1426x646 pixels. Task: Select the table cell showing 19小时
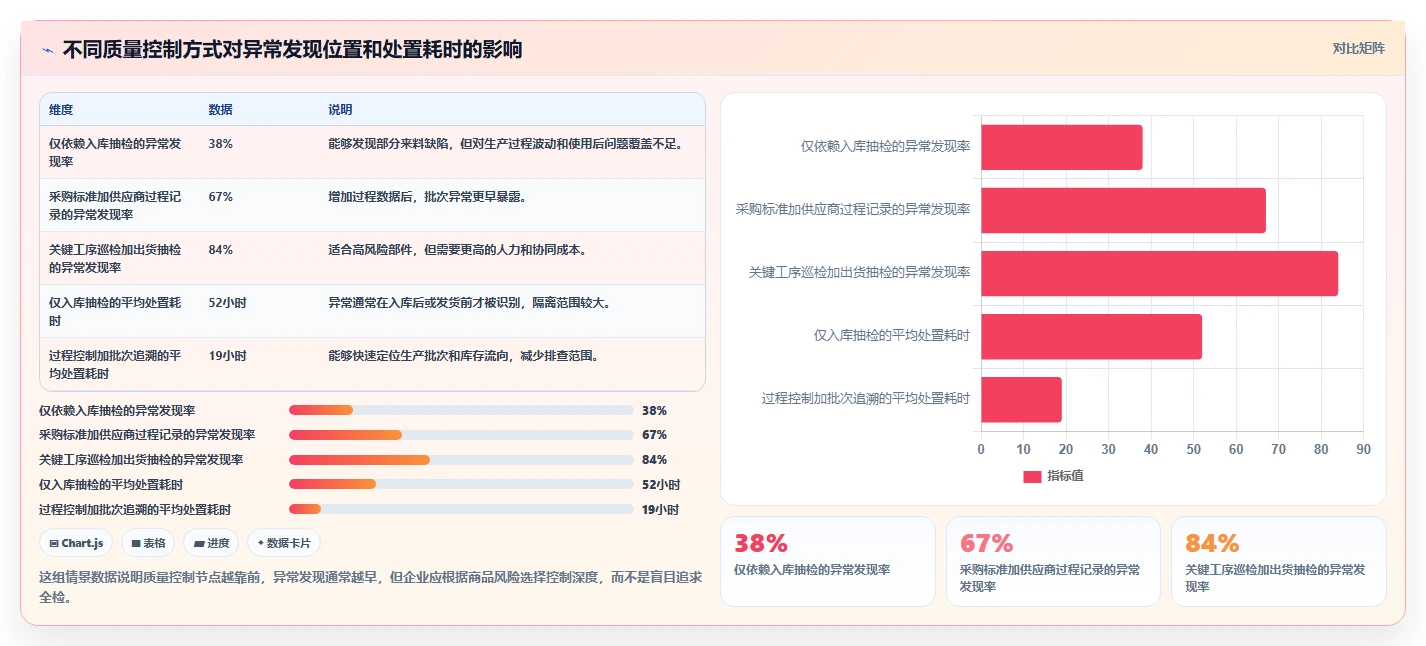point(228,356)
